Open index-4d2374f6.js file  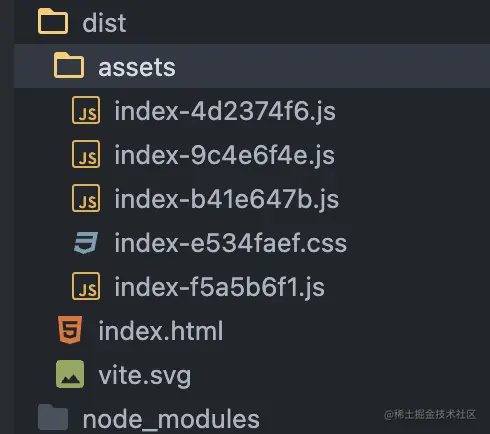pos(225,111)
